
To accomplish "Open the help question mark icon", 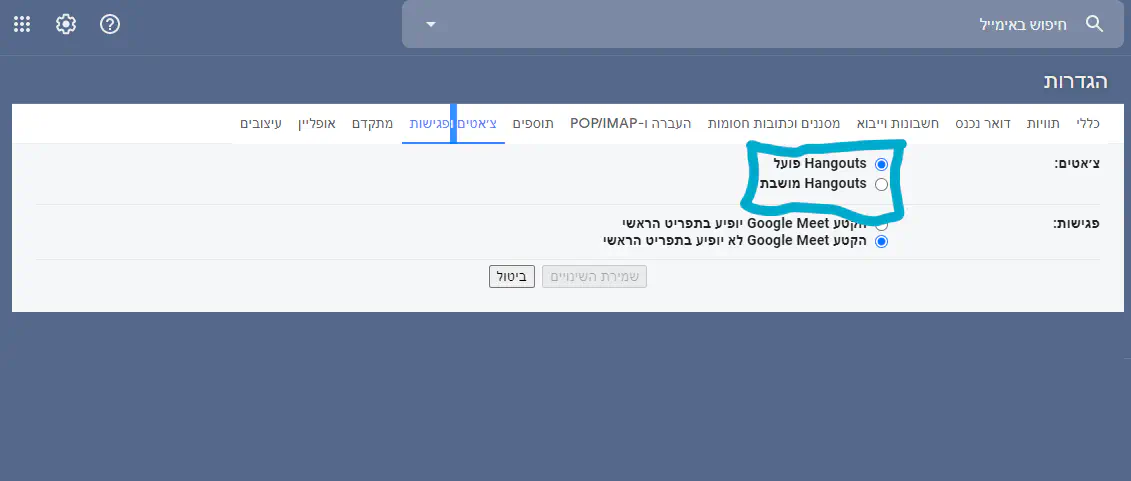I will [110, 24].
